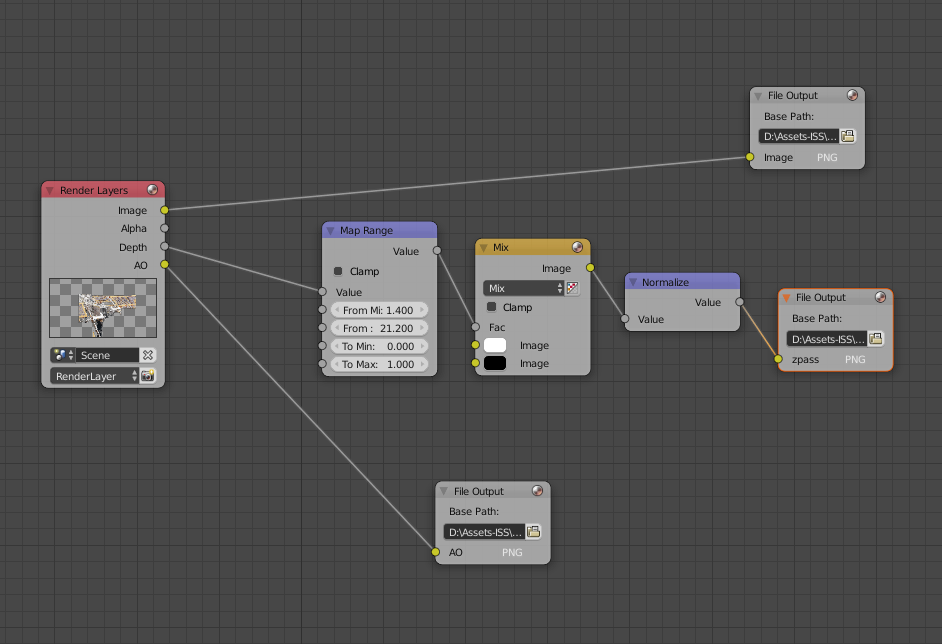
Task: Enable Clamp checkbox on Mix node
Action: [x=491, y=307]
